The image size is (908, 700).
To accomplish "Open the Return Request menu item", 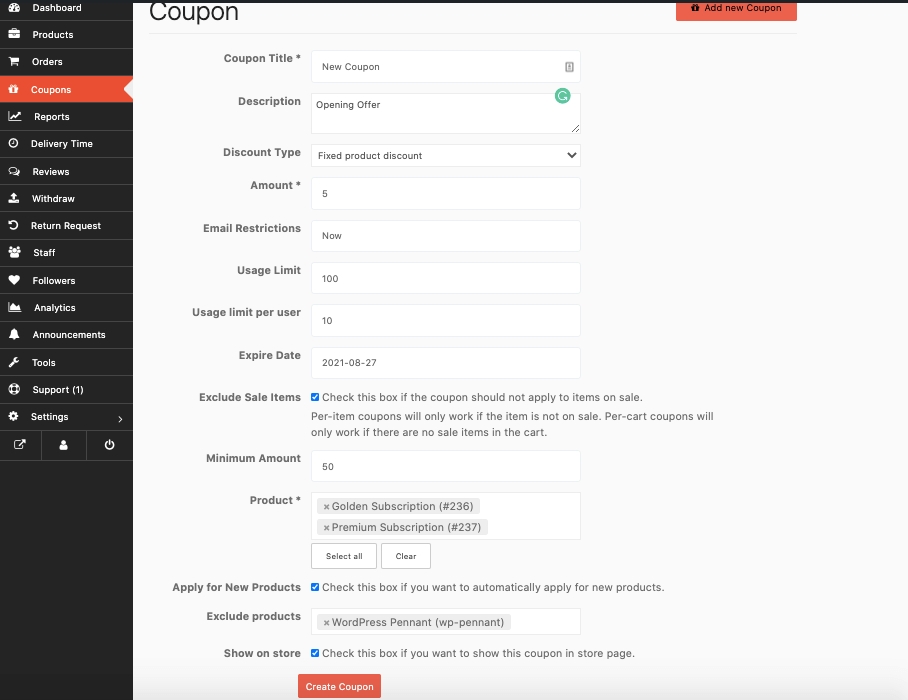I will [14, 225].
